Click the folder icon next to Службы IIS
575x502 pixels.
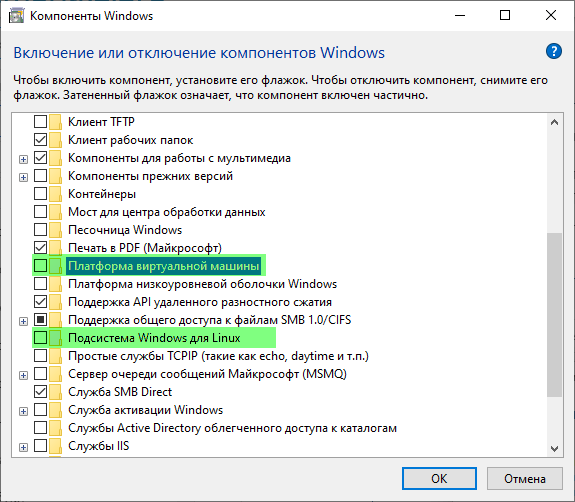(x=55, y=446)
